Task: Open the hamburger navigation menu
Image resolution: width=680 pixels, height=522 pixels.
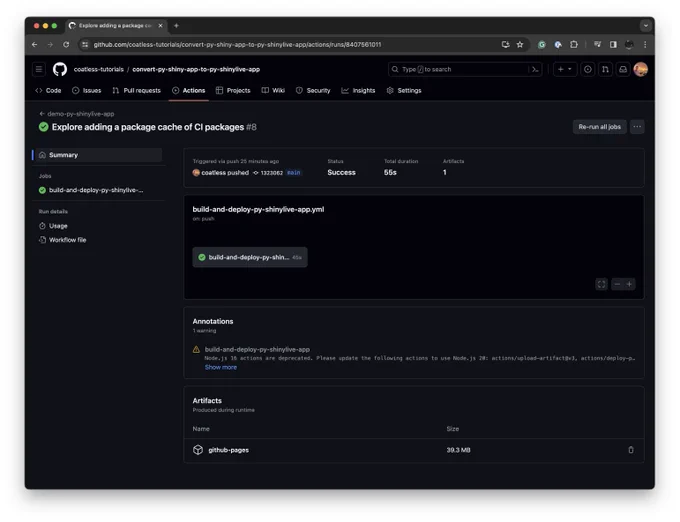Action: click(x=39, y=69)
